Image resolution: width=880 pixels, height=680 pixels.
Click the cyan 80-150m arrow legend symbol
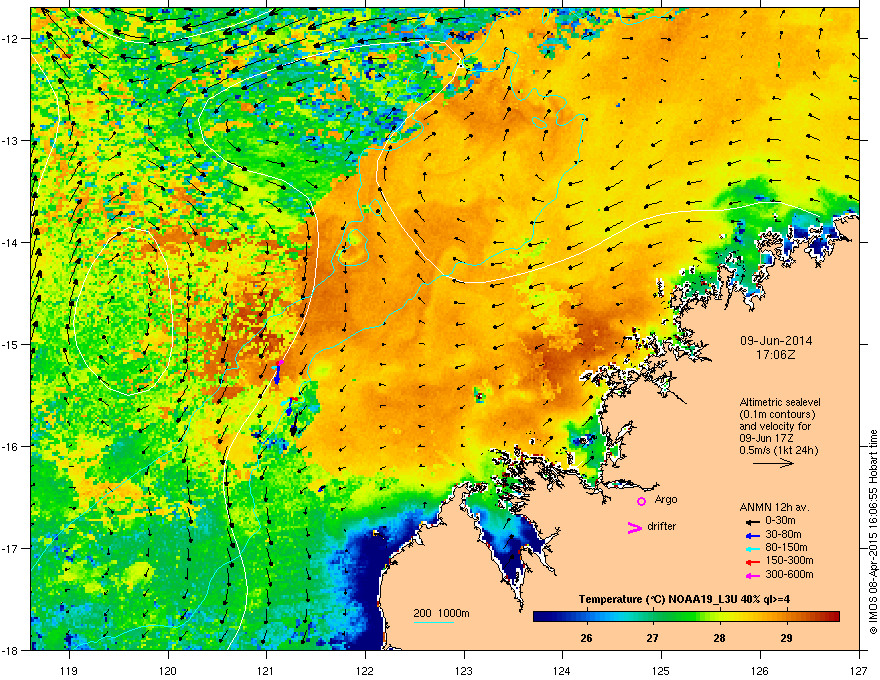pos(752,549)
